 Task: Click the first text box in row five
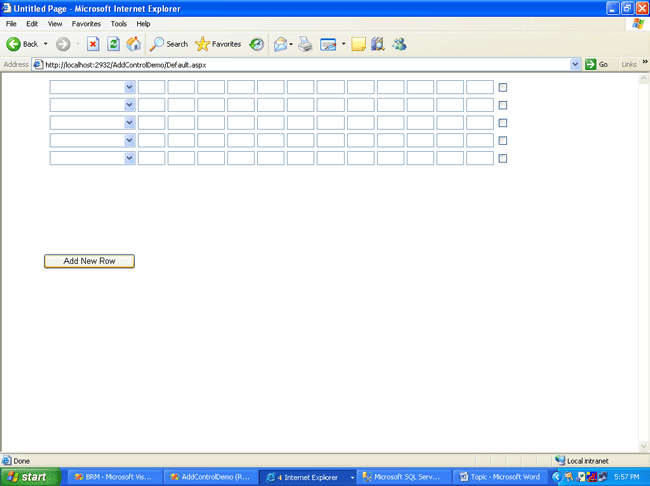(151, 158)
